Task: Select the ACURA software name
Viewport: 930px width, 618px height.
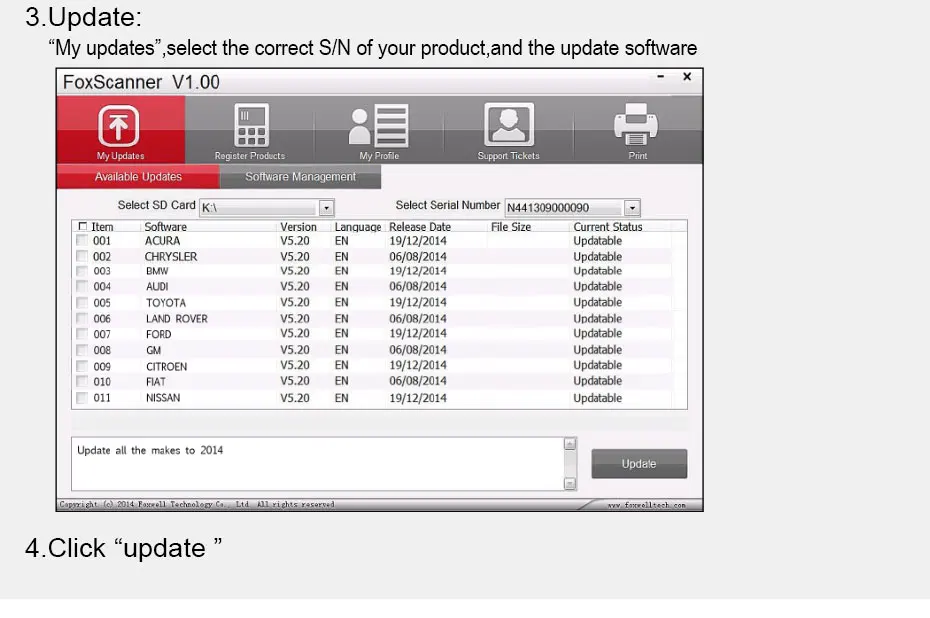Action: coord(163,241)
